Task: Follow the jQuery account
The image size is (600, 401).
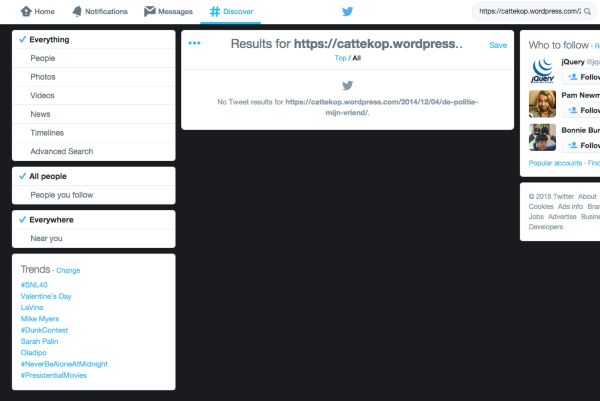Action: 582,78
